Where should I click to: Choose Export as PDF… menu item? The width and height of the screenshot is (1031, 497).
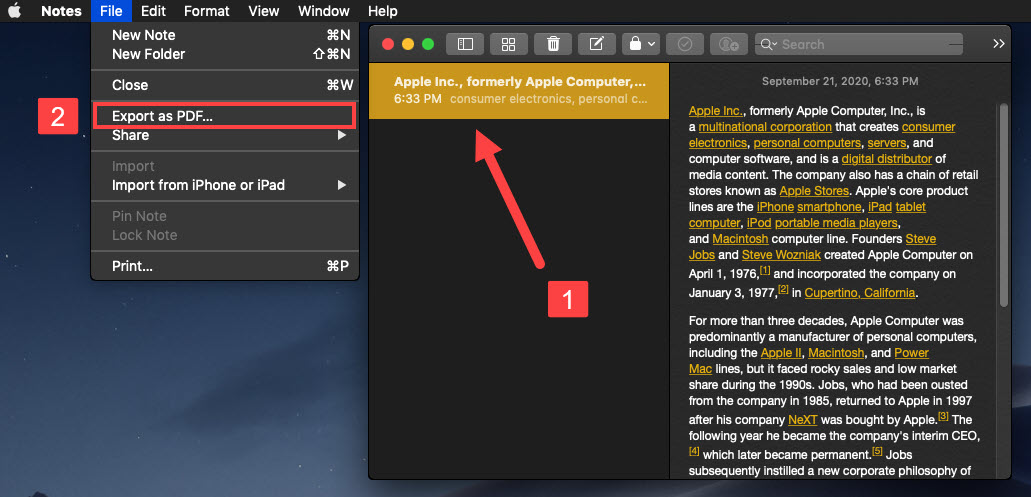pos(226,116)
